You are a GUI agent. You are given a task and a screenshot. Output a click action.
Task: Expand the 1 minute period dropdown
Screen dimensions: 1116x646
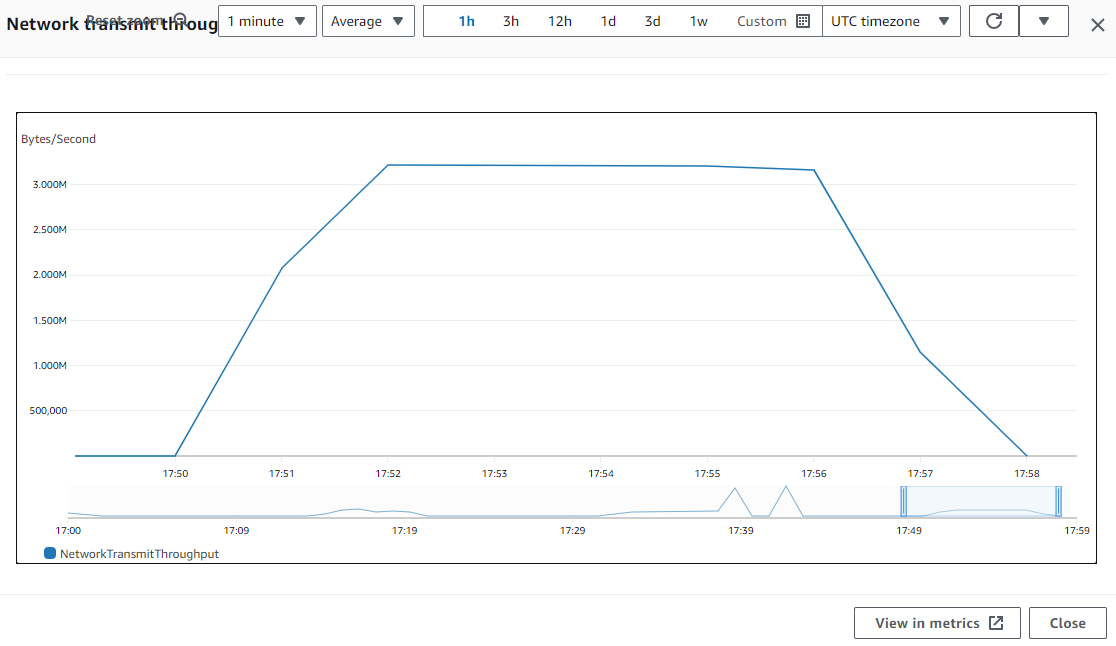[267, 21]
